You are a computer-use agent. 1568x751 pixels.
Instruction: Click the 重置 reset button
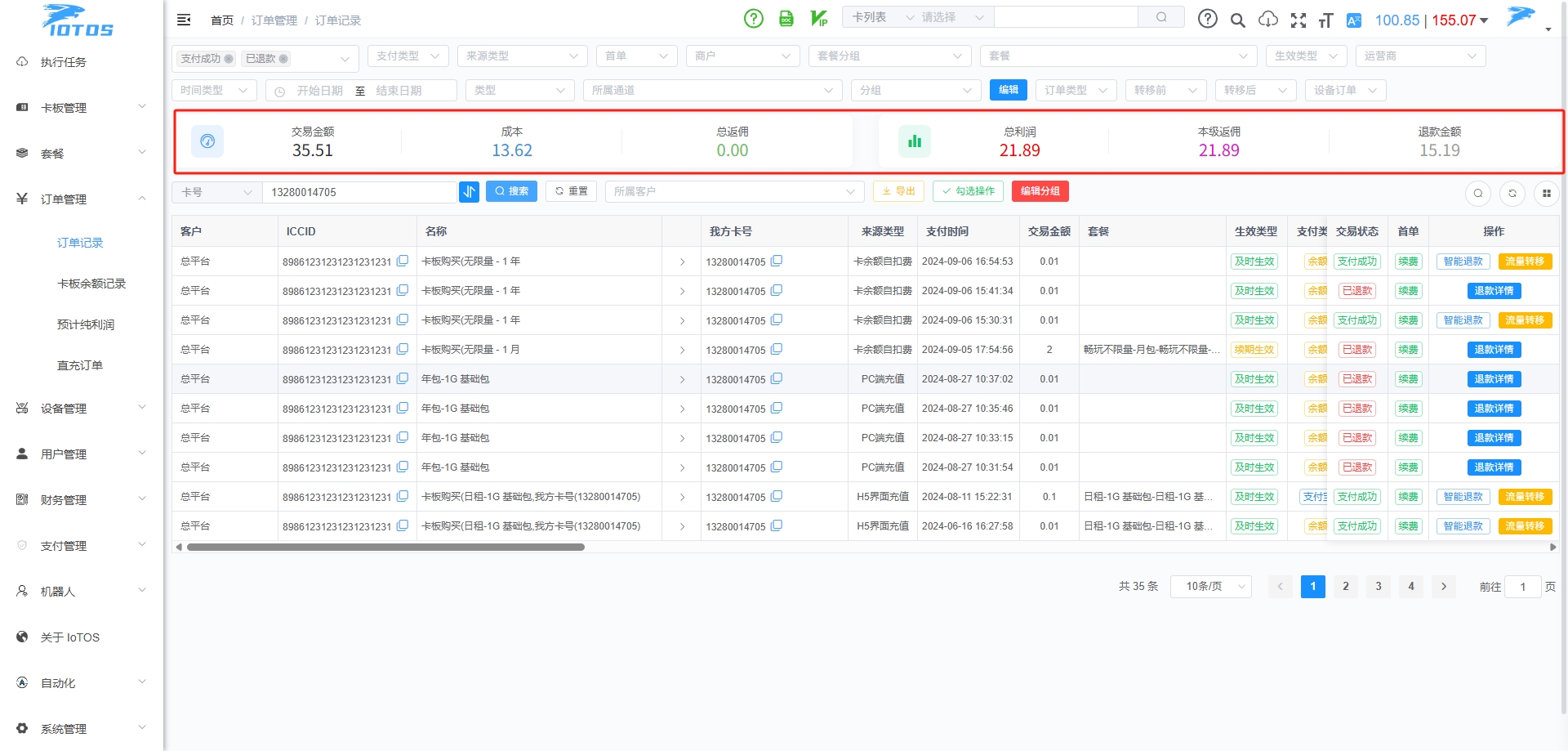(572, 191)
